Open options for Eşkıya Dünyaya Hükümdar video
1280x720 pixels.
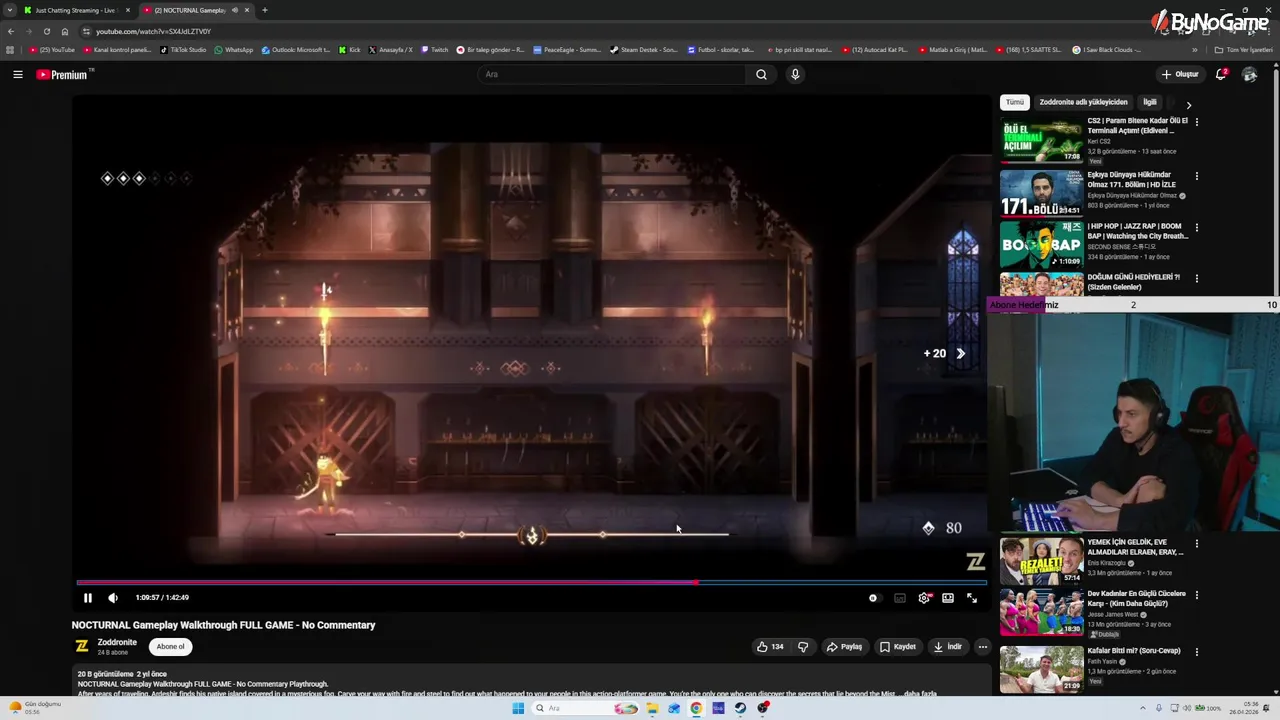(1197, 176)
